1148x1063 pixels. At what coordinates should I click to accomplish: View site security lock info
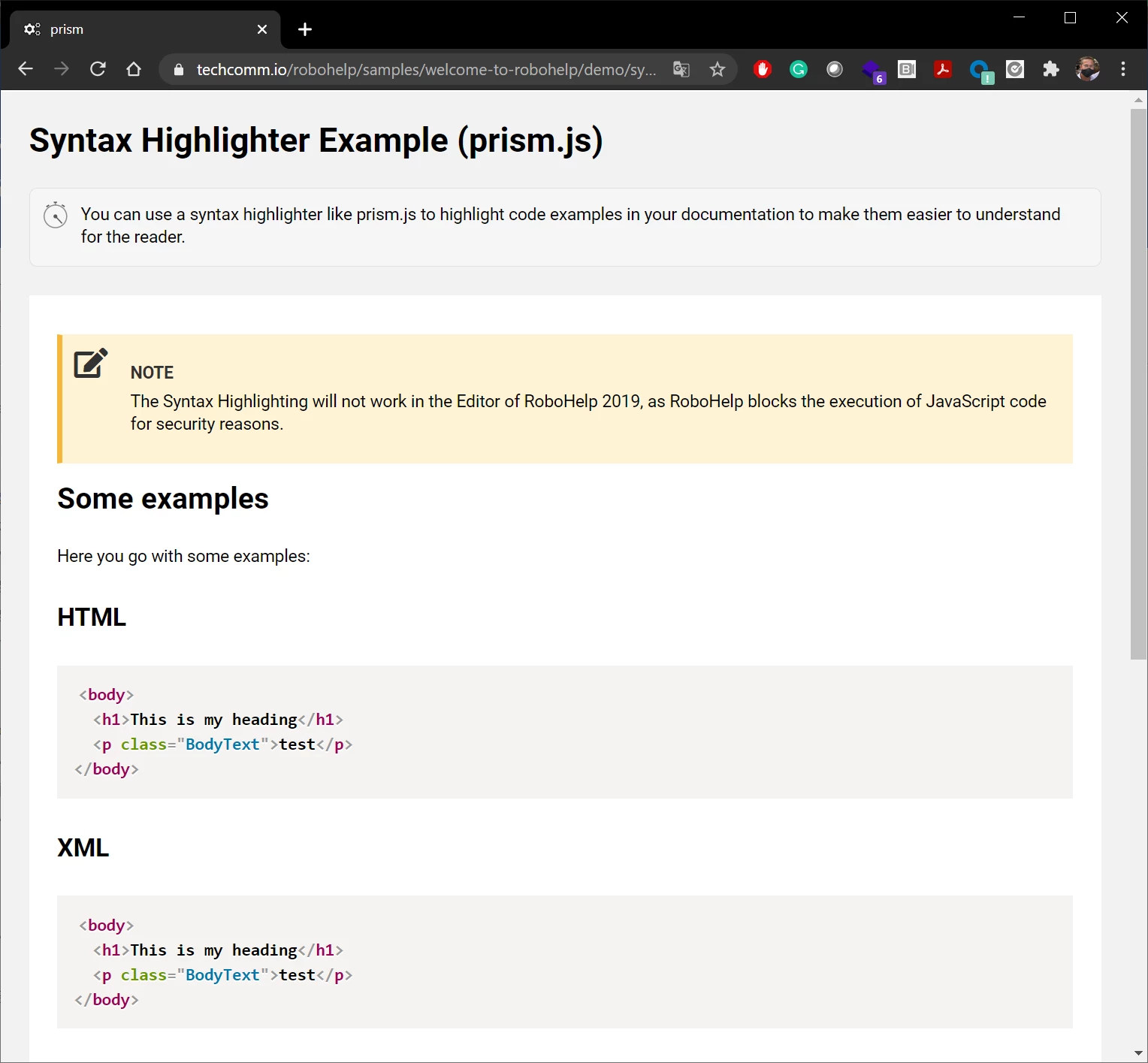(x=179, y=70)
